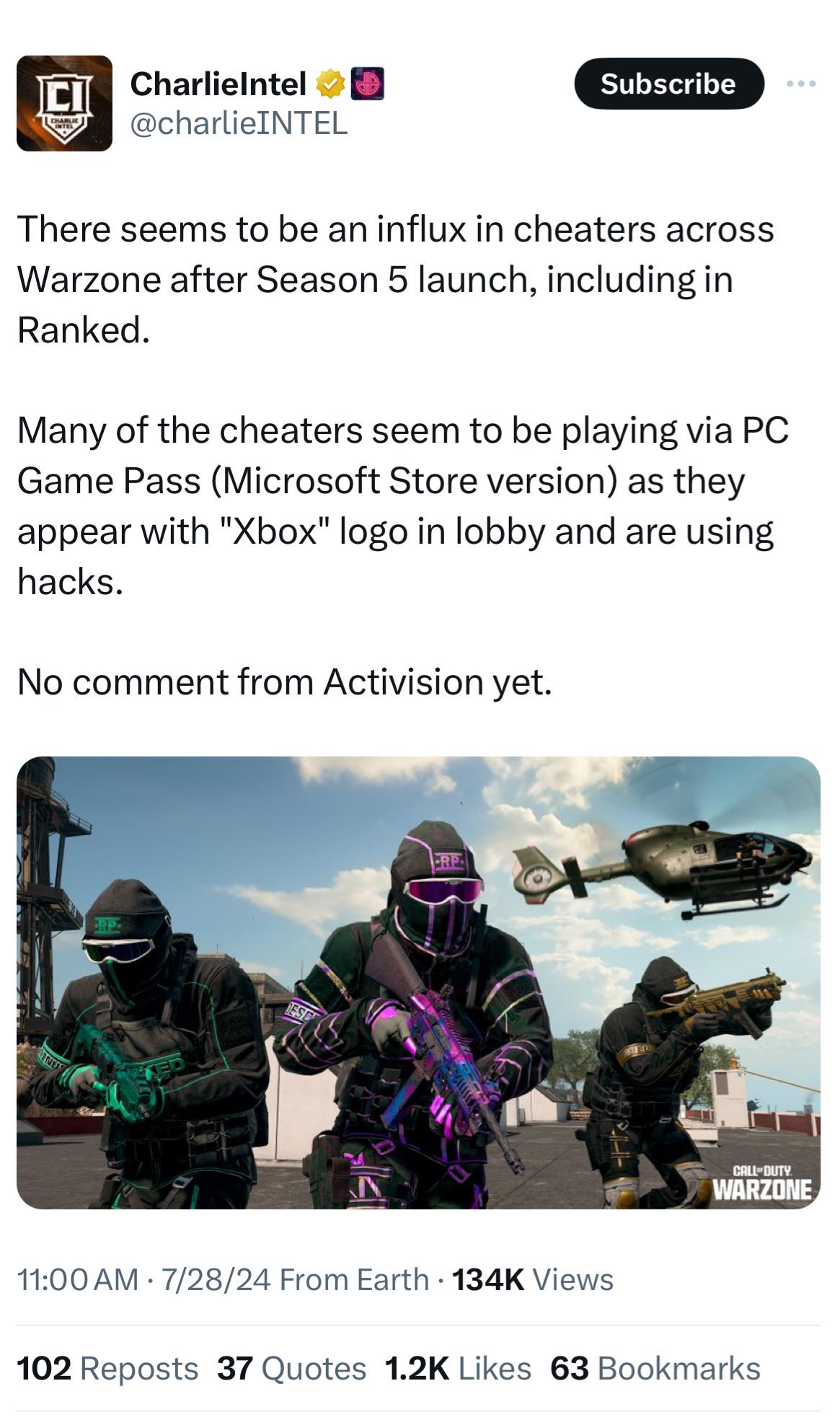This screenshot has height=1425, width=840.
Task: View the 1.2K Likes list
Action: tap(458, 1368)
